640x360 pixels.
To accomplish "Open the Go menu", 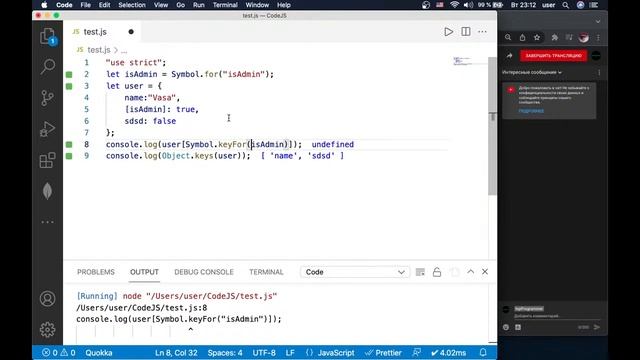I will (x=180, y=5).
